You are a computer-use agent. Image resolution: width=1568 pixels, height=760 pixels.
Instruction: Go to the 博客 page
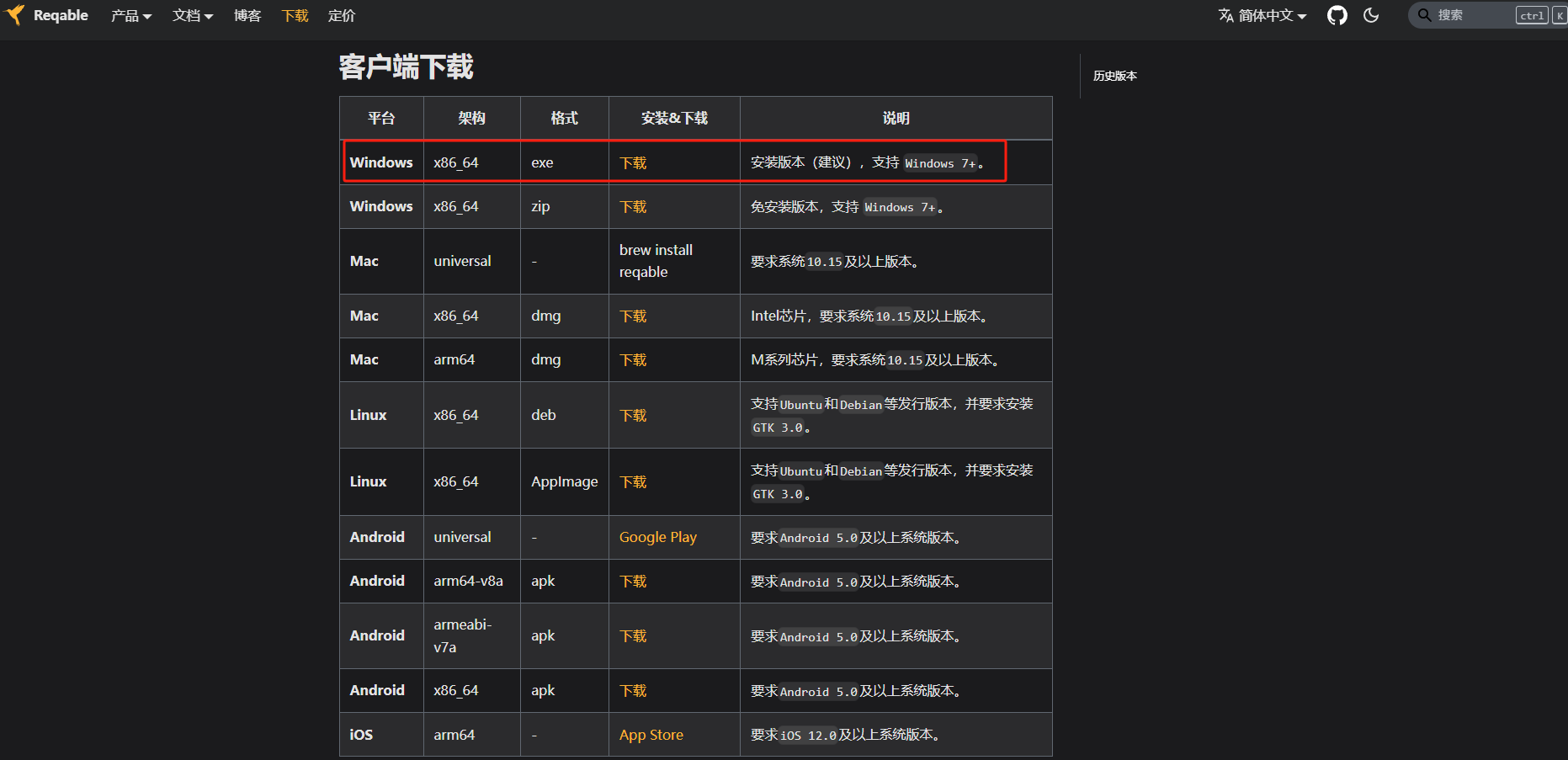coord(247,15)
